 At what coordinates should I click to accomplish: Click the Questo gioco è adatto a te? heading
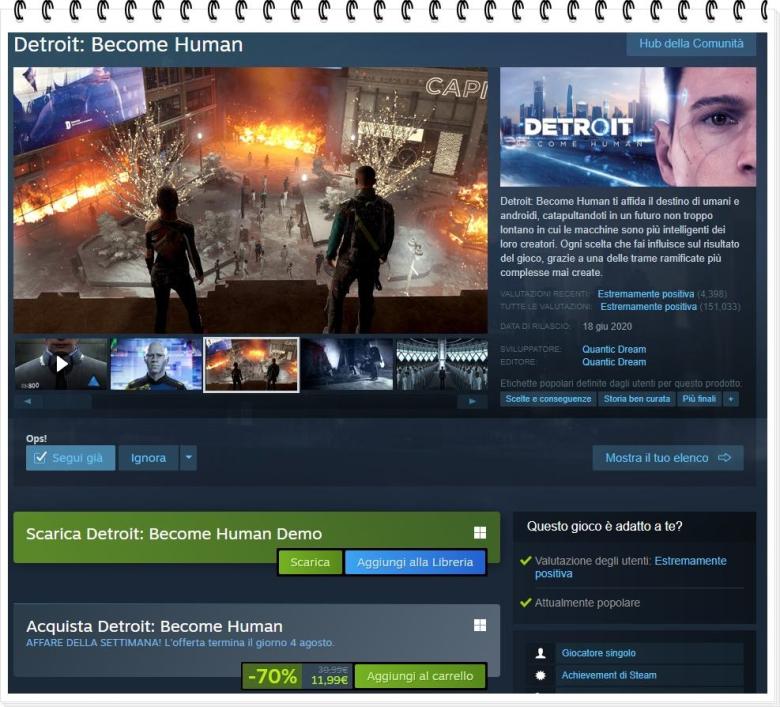pyautogui.click(x=604, y=526)
